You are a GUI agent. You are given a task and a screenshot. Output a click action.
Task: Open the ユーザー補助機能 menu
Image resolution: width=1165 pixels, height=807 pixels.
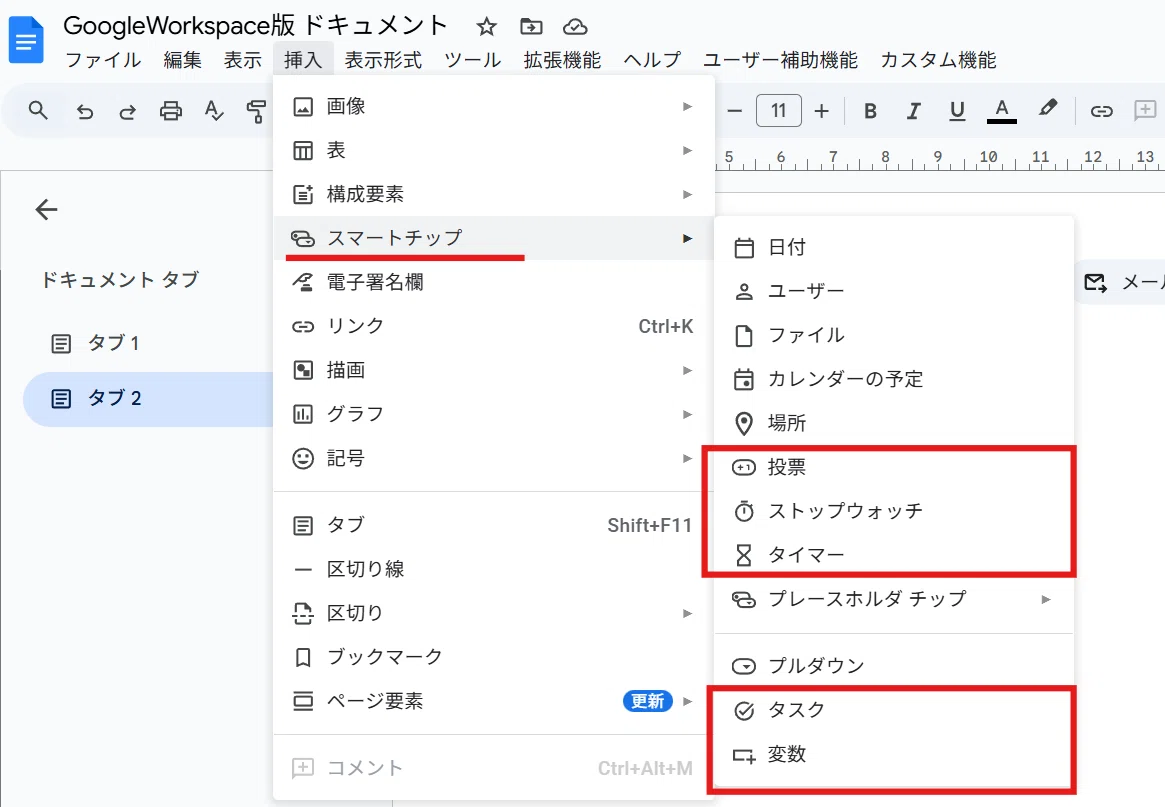(781, 60)
